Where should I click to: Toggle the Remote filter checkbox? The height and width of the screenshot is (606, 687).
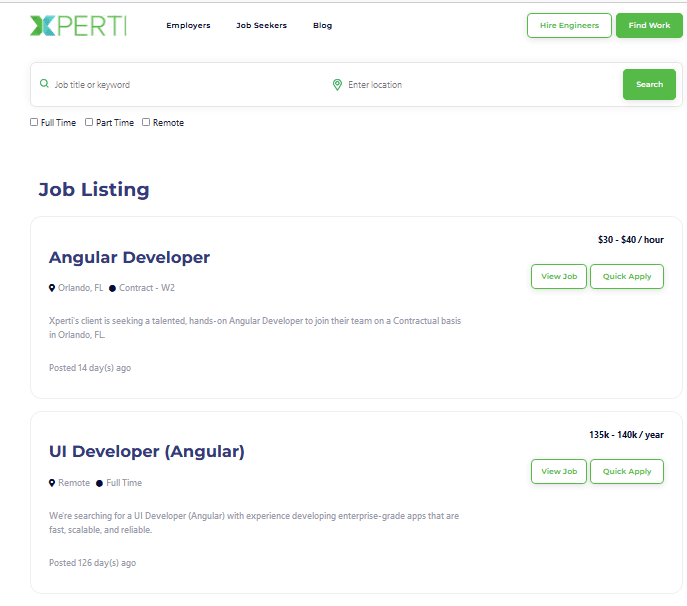(x=146, y=122)
